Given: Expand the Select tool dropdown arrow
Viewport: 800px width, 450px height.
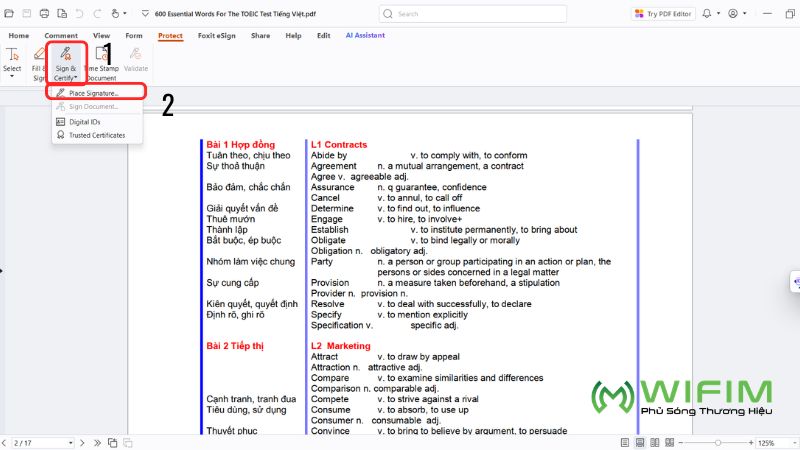Looking at the screenshot, I should click(12, 77).
